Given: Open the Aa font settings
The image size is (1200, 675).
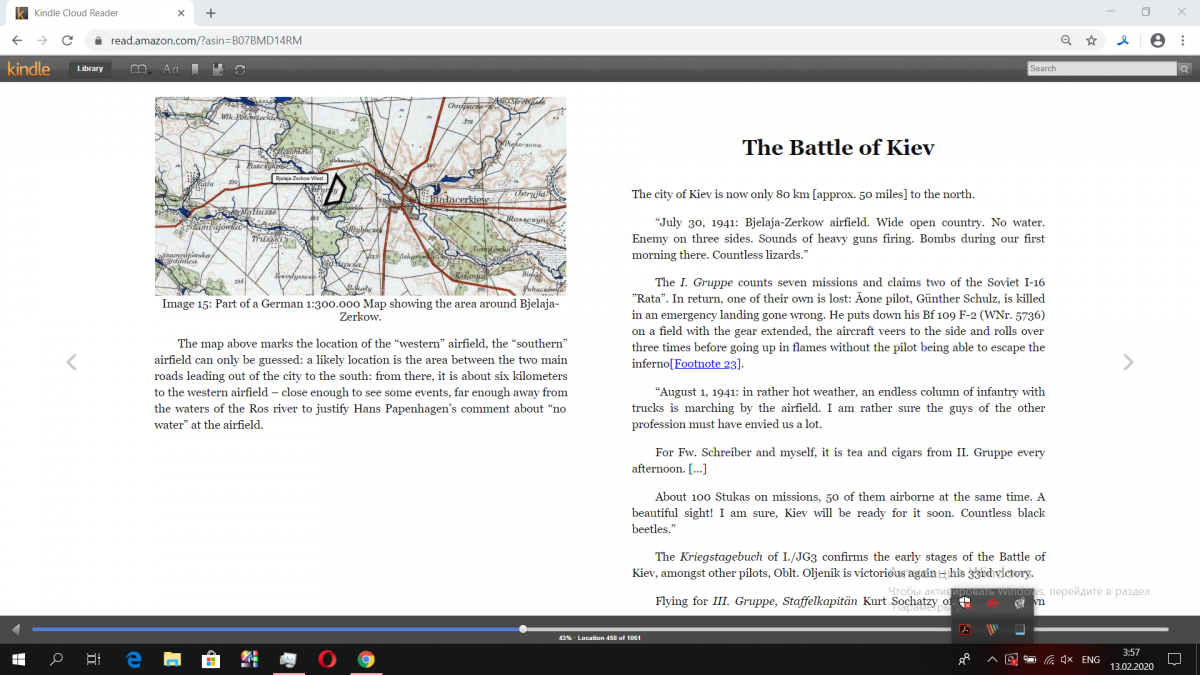Looking at the screenshot, I should 170,69.
